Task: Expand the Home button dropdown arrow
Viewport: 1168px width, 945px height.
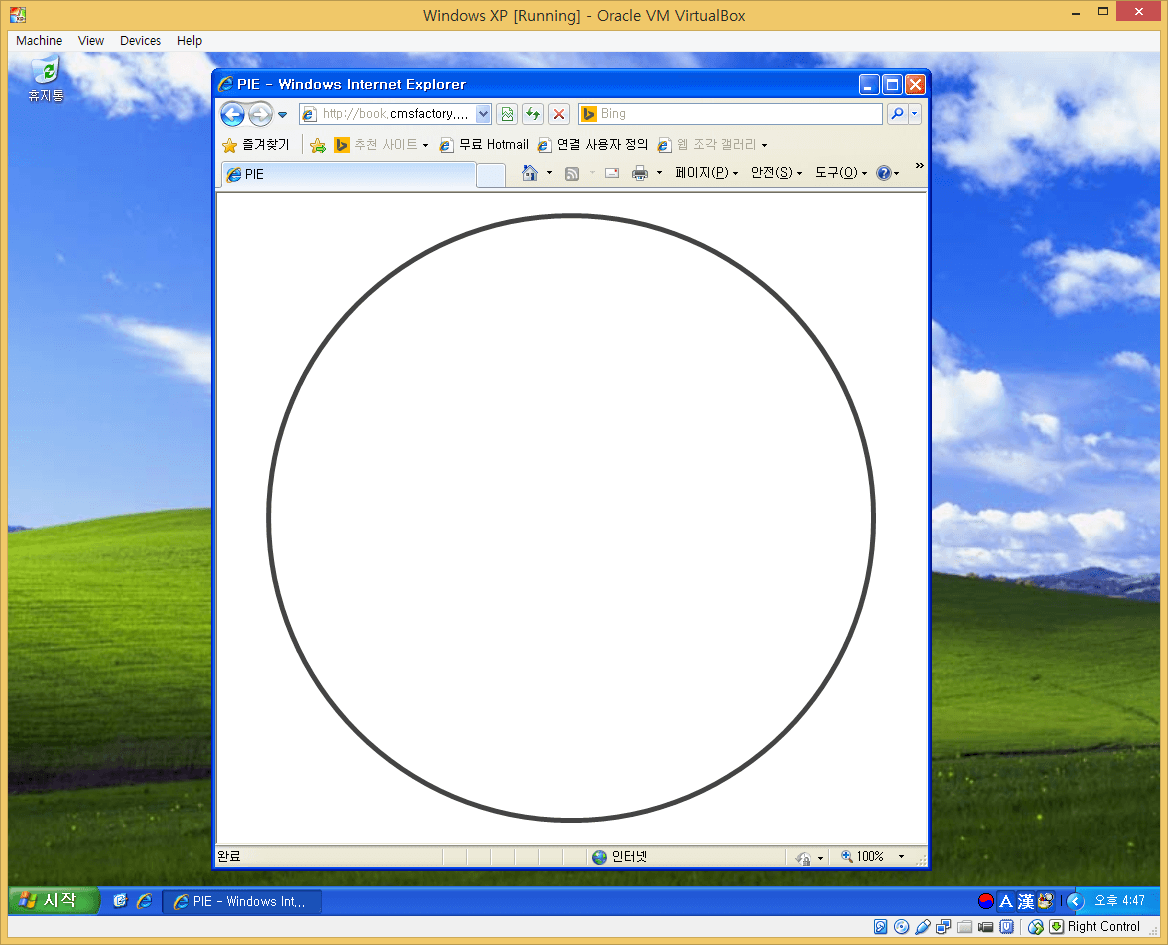Action: tap(550, 174)
